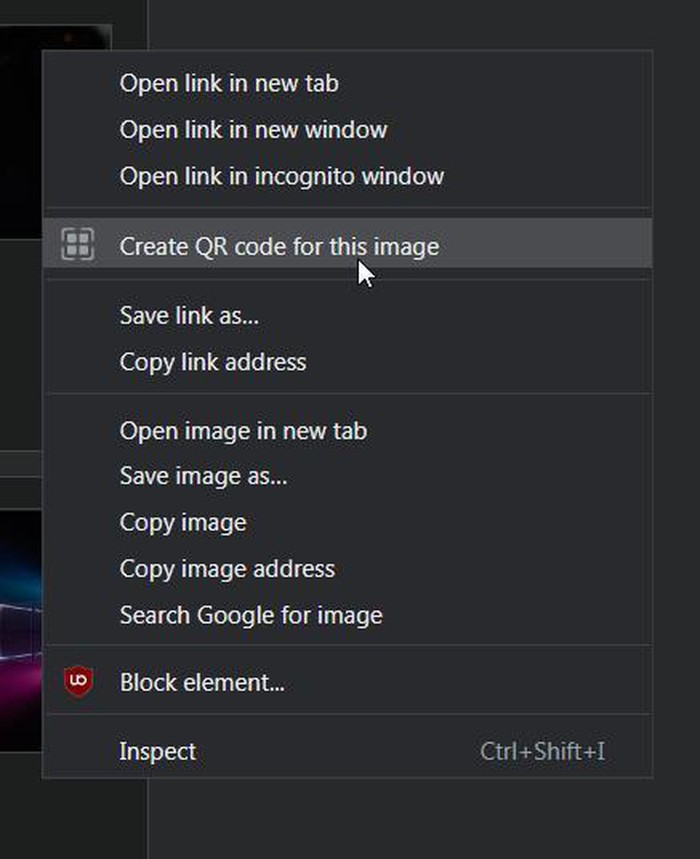Open Inspect from context menu
The height and width of the screenshot is (859, 700).
pyautogui.click(x=158, y=752)
